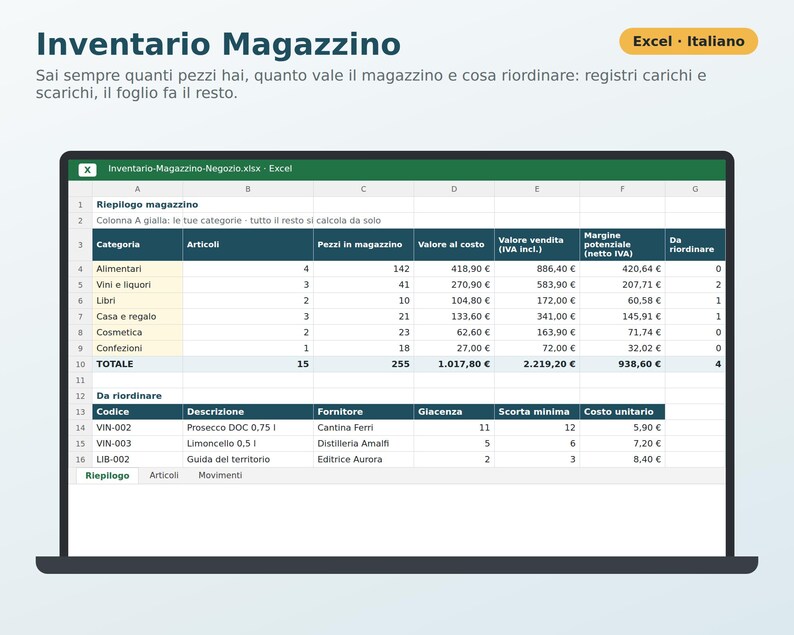Select column A header
The image size is (794, 635).
click(137, 189)
